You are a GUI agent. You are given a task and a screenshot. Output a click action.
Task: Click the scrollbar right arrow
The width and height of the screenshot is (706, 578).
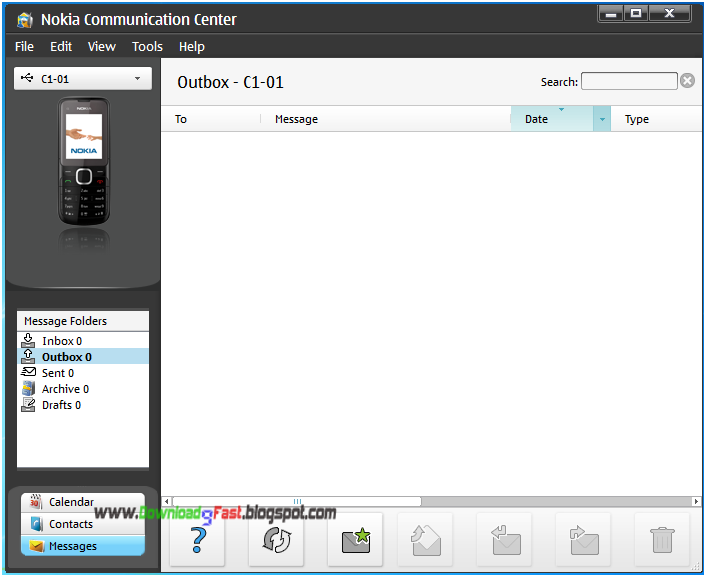click(x=697, y=501)
